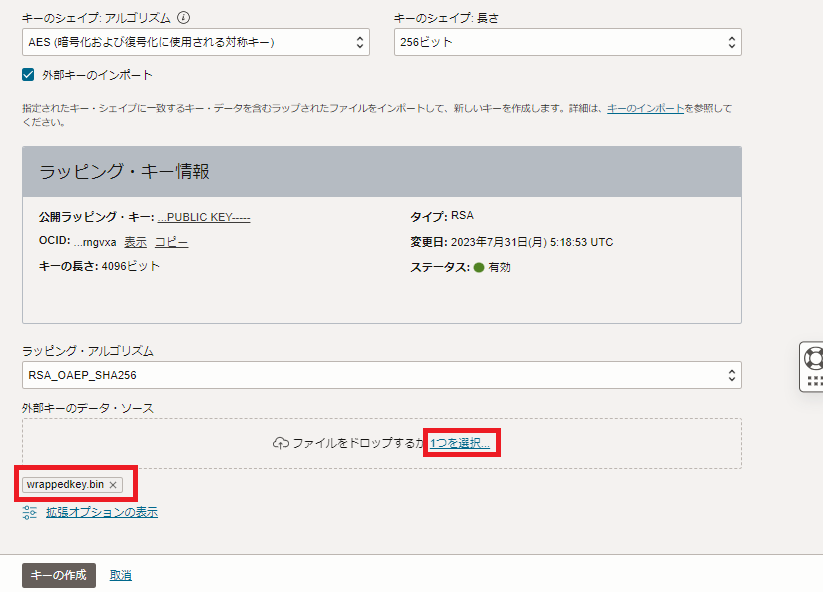This screenshot has width=823, height=592.
Task: Open the RSA_OAEP_SHA256 wrapping algorithm dropdown
Action: (381, 375)
